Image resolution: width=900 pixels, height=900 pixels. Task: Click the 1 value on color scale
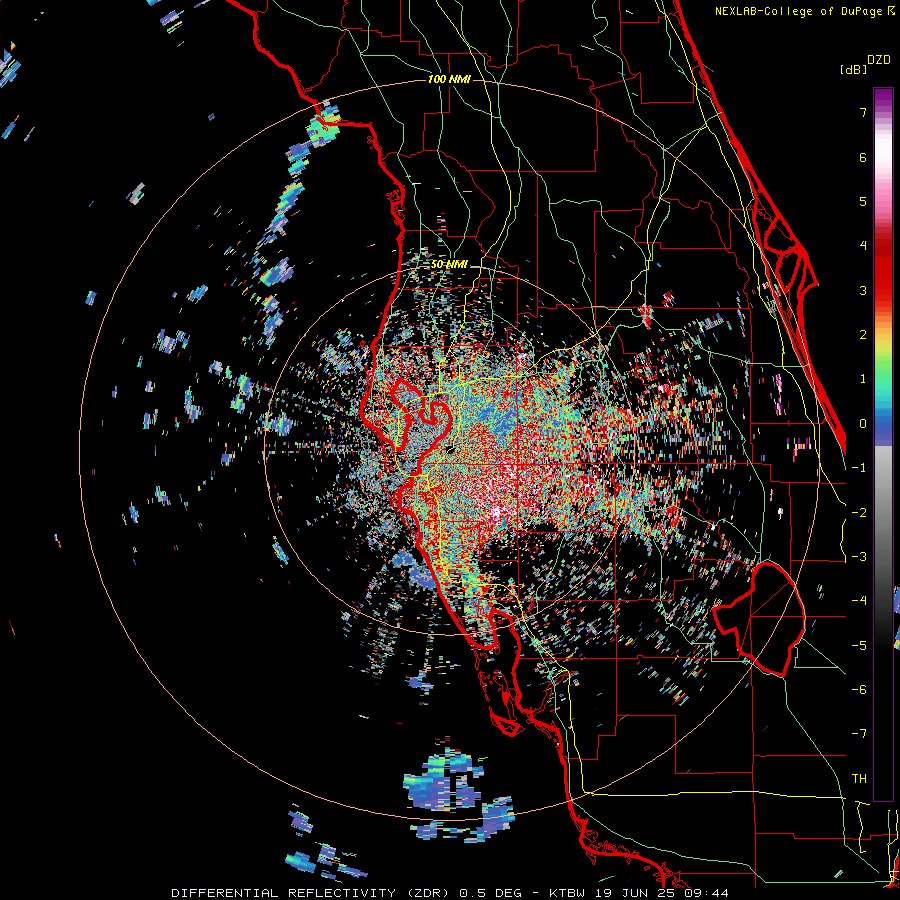pos(863,379)
